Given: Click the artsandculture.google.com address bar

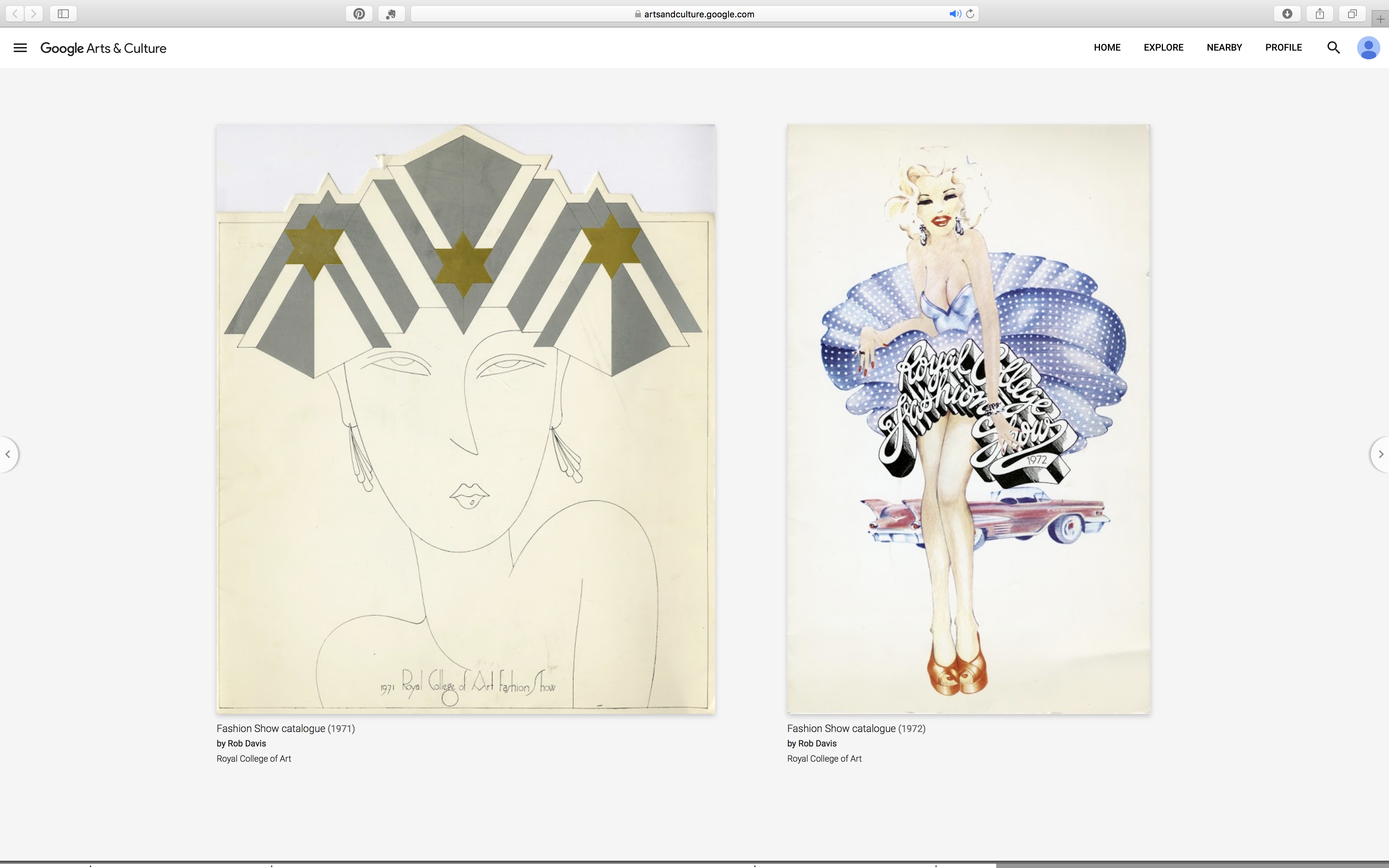Looking at the screenshot, I should click(x=694, y=14).
